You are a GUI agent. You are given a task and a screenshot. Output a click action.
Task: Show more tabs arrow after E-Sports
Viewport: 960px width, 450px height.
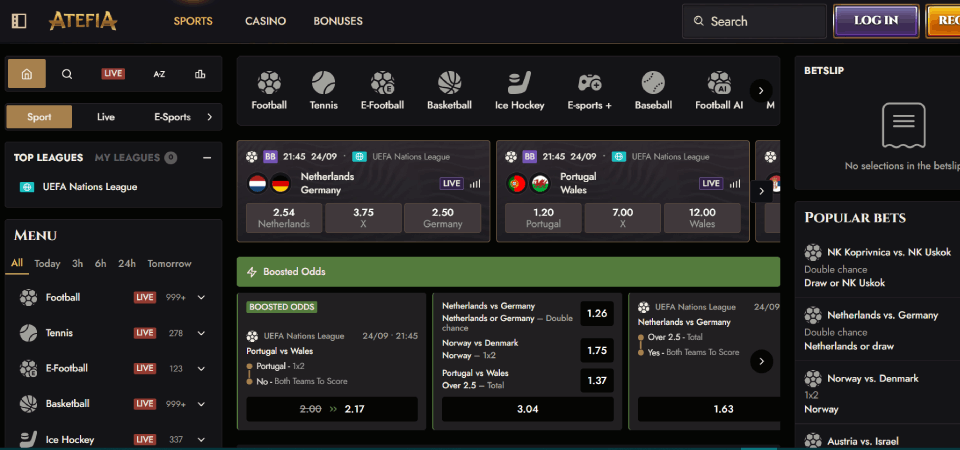[x=209, y=117]
